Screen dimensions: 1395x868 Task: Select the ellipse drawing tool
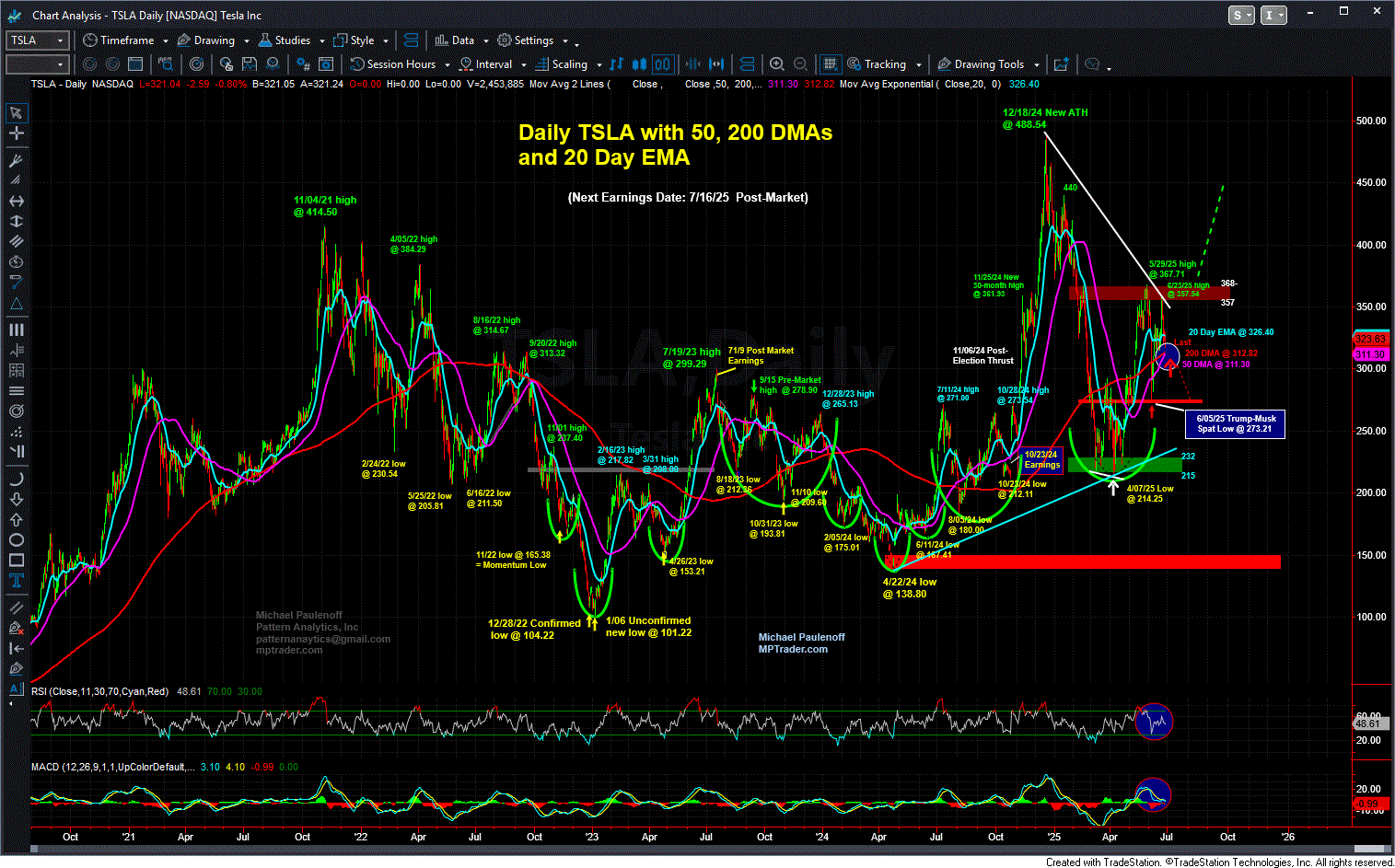(x=17, y=539)
